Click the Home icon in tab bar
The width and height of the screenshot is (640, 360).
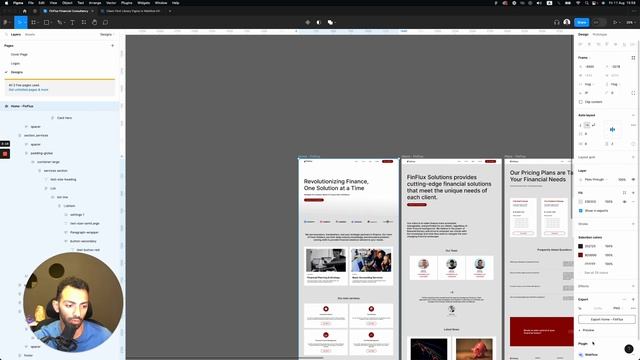24,11
